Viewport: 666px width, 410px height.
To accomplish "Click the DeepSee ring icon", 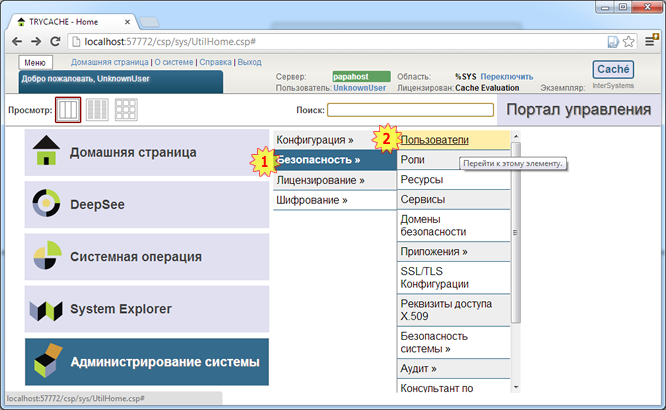I will point(46,203).
